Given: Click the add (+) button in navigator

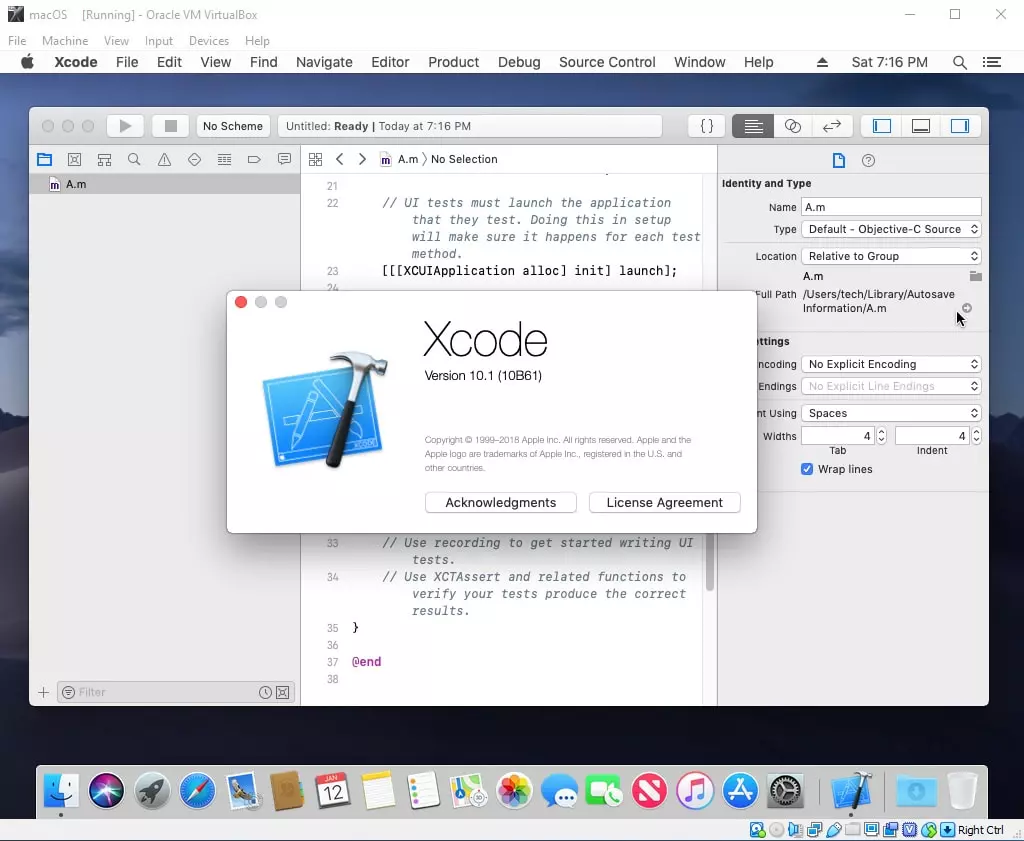Looking at the screenshot, I should click(x=43, y=692).
